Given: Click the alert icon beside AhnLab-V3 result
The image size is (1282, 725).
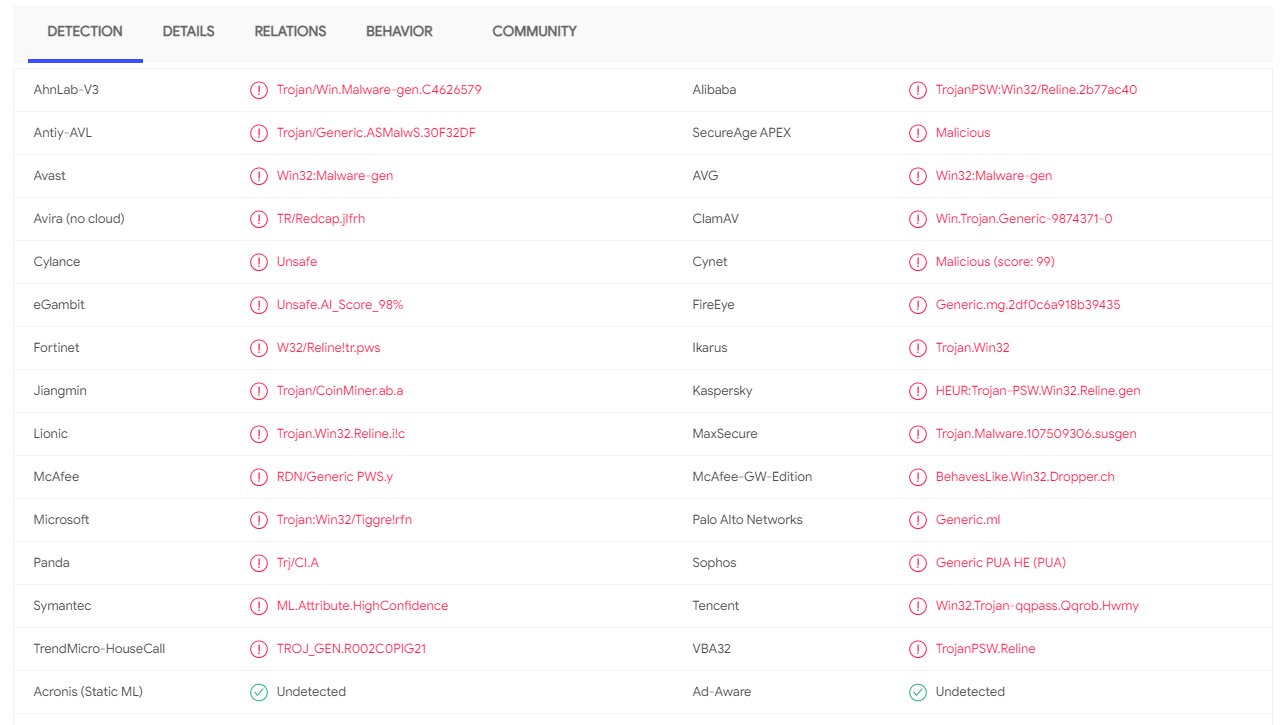Looking at the screenshot, I should click(259, 90).
